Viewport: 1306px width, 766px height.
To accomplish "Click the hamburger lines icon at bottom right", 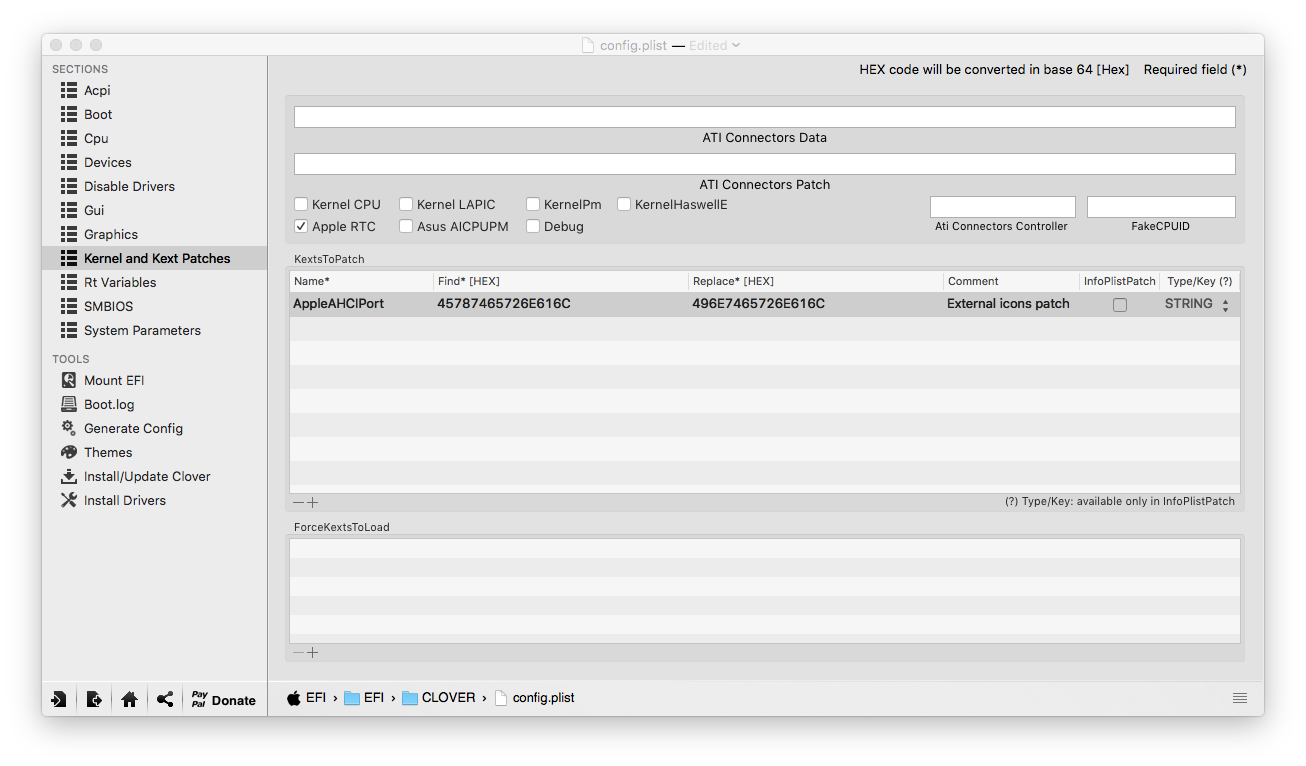I will click(1240, 698).
